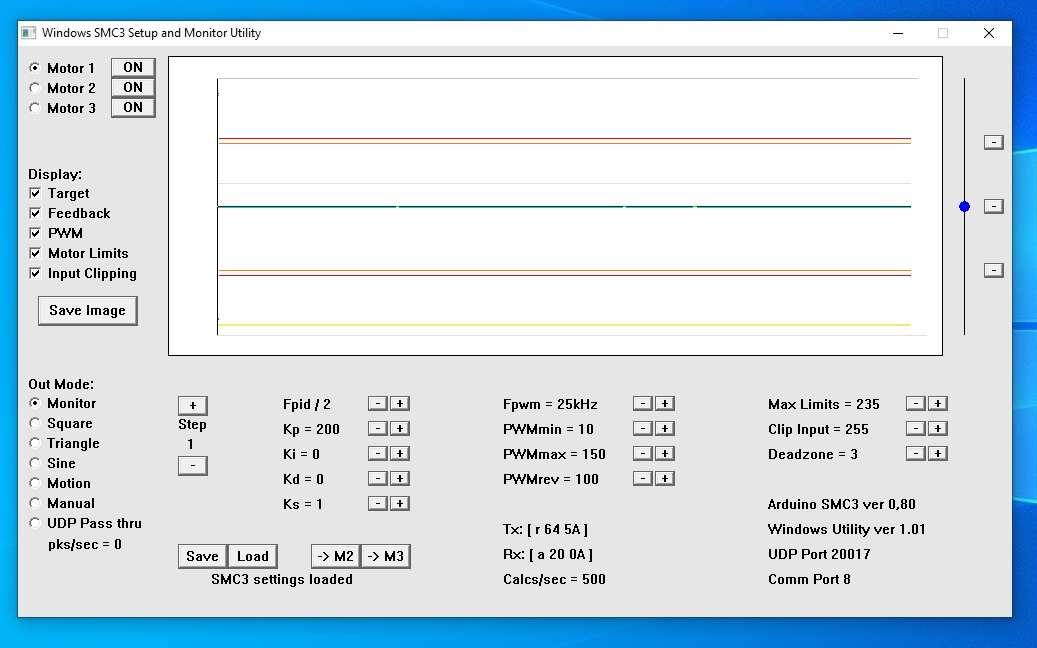Decrease Clip Input with minus button
Image resolution: width=1037 pixels, height=648 pixels.
[915, 428]
